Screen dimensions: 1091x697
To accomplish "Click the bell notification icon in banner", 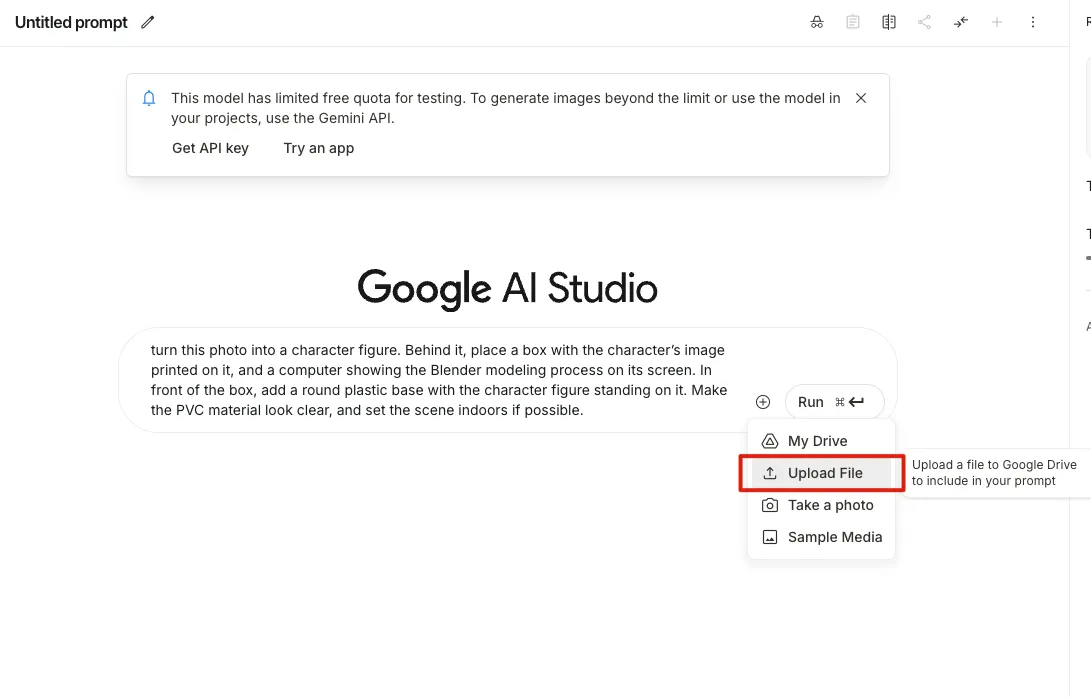I will 149,98.
